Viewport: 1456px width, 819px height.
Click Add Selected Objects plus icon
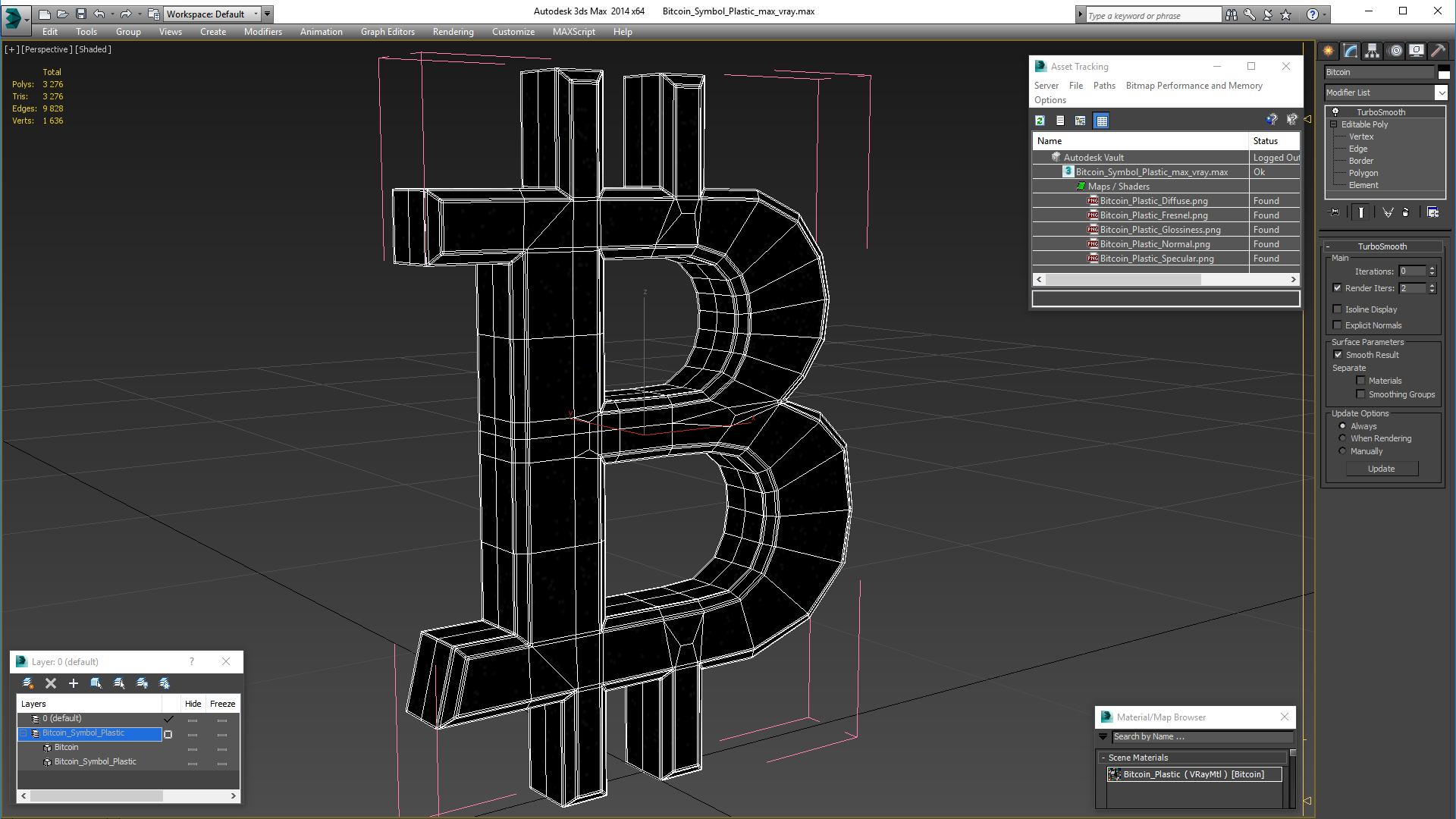(x=74, y=683)
